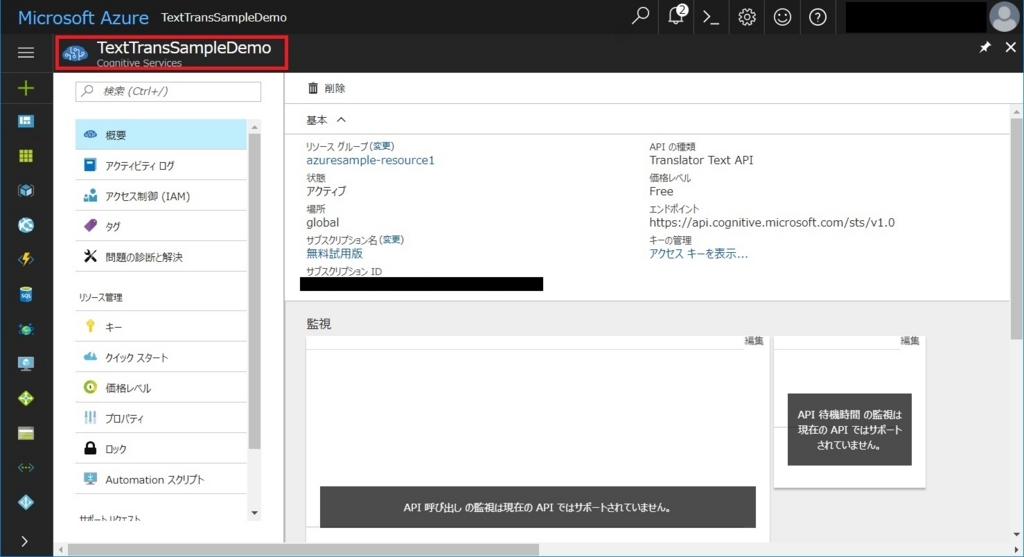The height and width of the screenshot is (557, 1024).
Task: Open the portal search magnifier icon
Action: pyautogui.click(x=640, y=16)
